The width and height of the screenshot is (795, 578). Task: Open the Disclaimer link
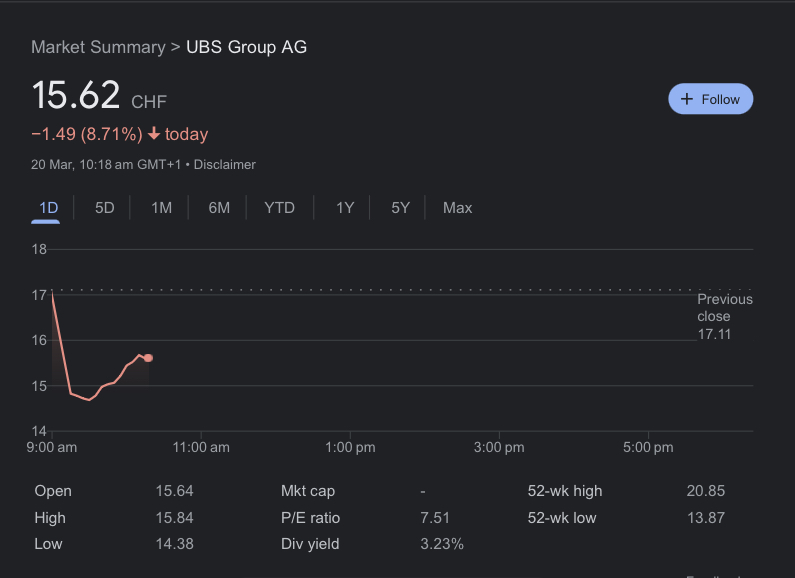click(224, 164)
